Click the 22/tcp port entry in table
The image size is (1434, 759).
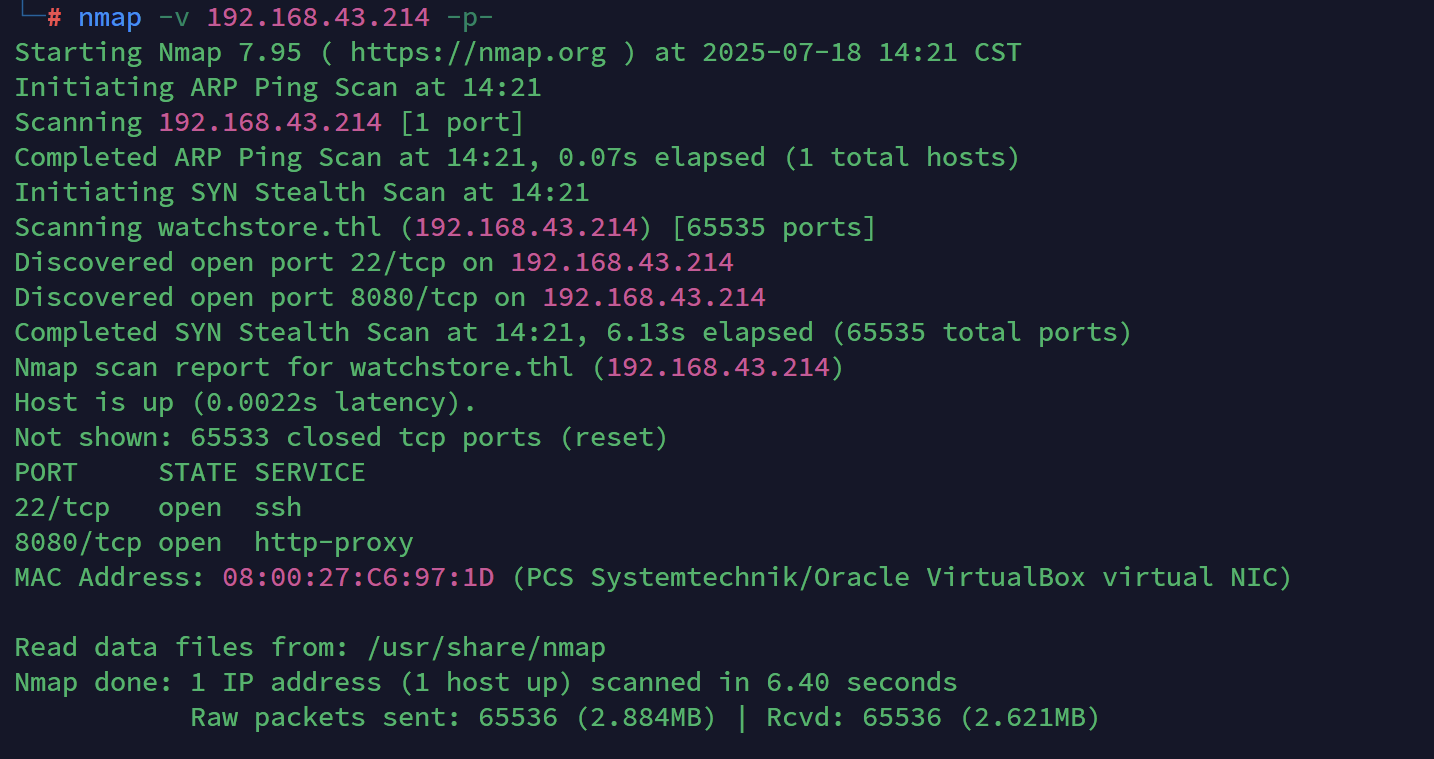click(62, 507)
